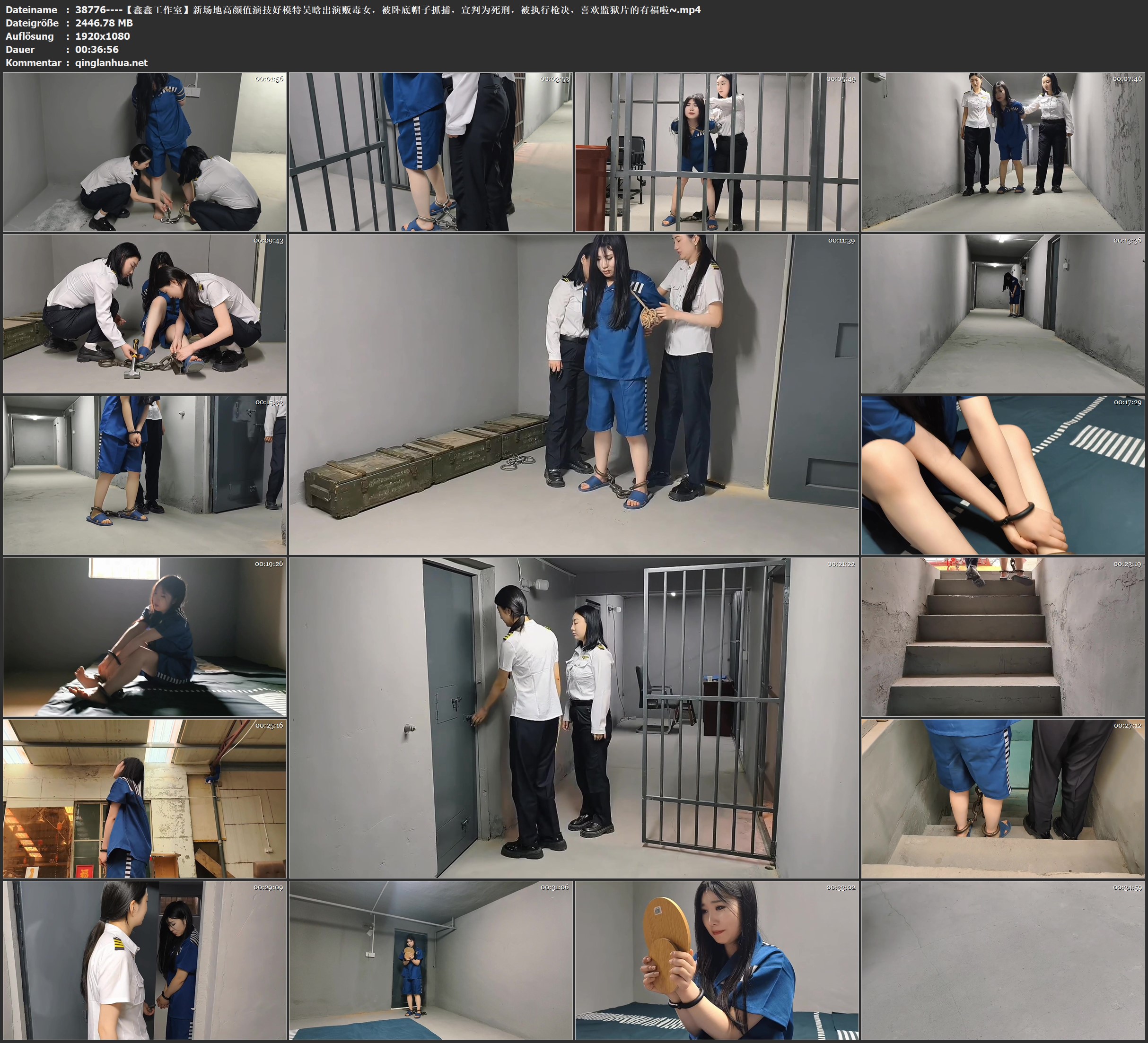
Task: Open the frame at 00:03:53
Action: [430, 151]
